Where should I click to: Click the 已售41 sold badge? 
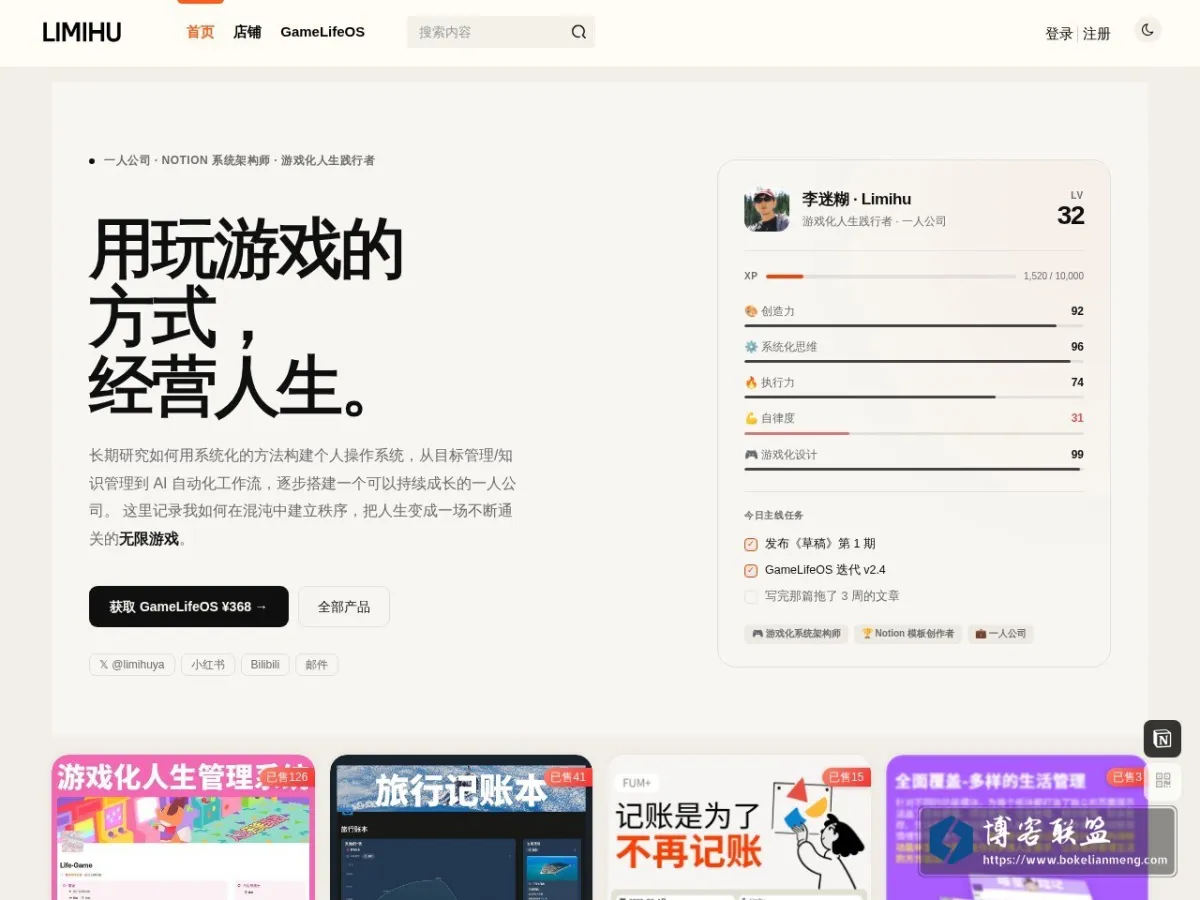567,777
